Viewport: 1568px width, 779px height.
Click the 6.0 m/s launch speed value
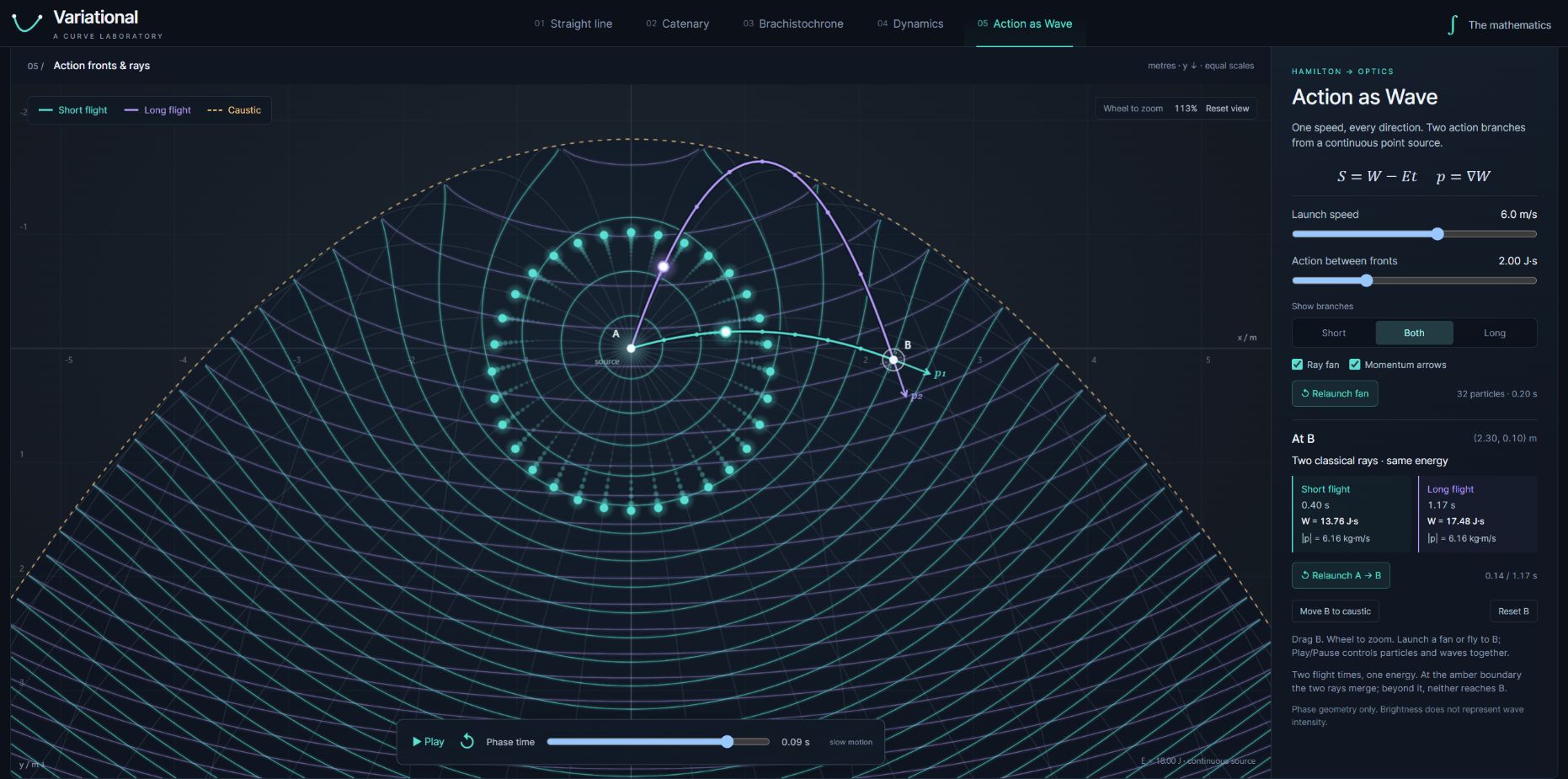[1518, 215]
